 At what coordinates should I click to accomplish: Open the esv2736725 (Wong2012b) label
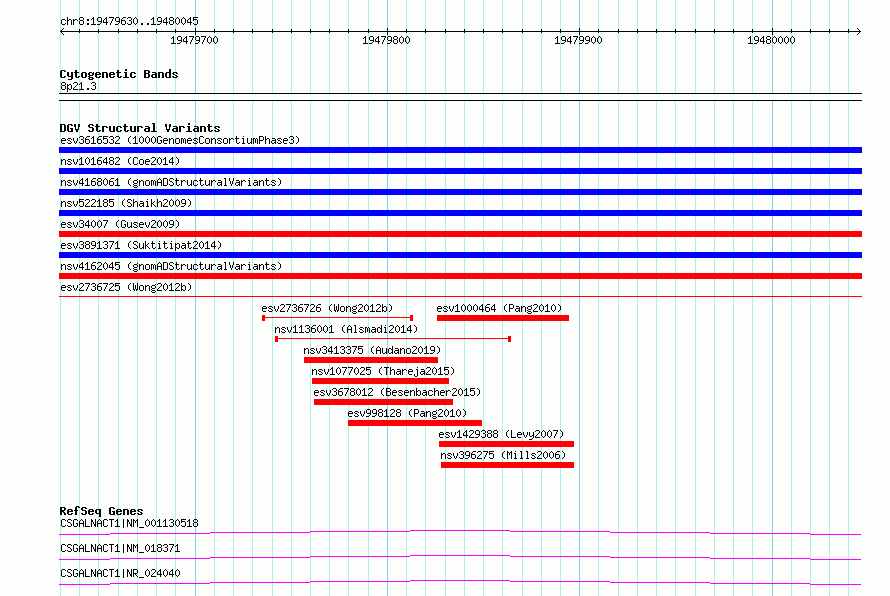coord(126,287)
